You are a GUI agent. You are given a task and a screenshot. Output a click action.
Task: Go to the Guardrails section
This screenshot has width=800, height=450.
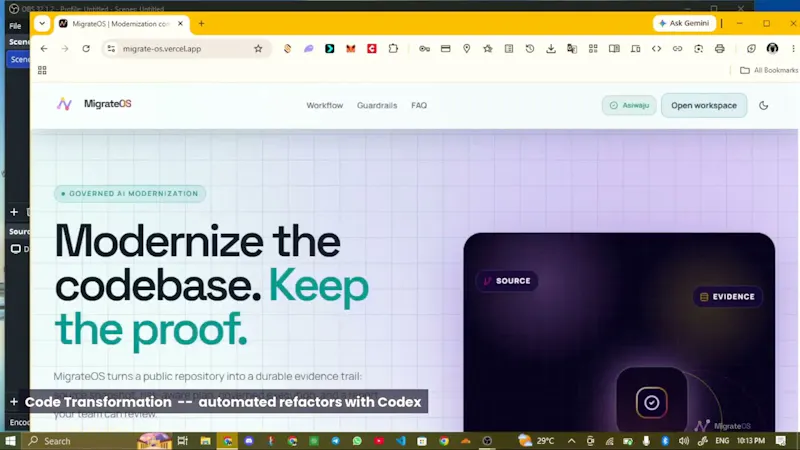click(x=377, y=105)
